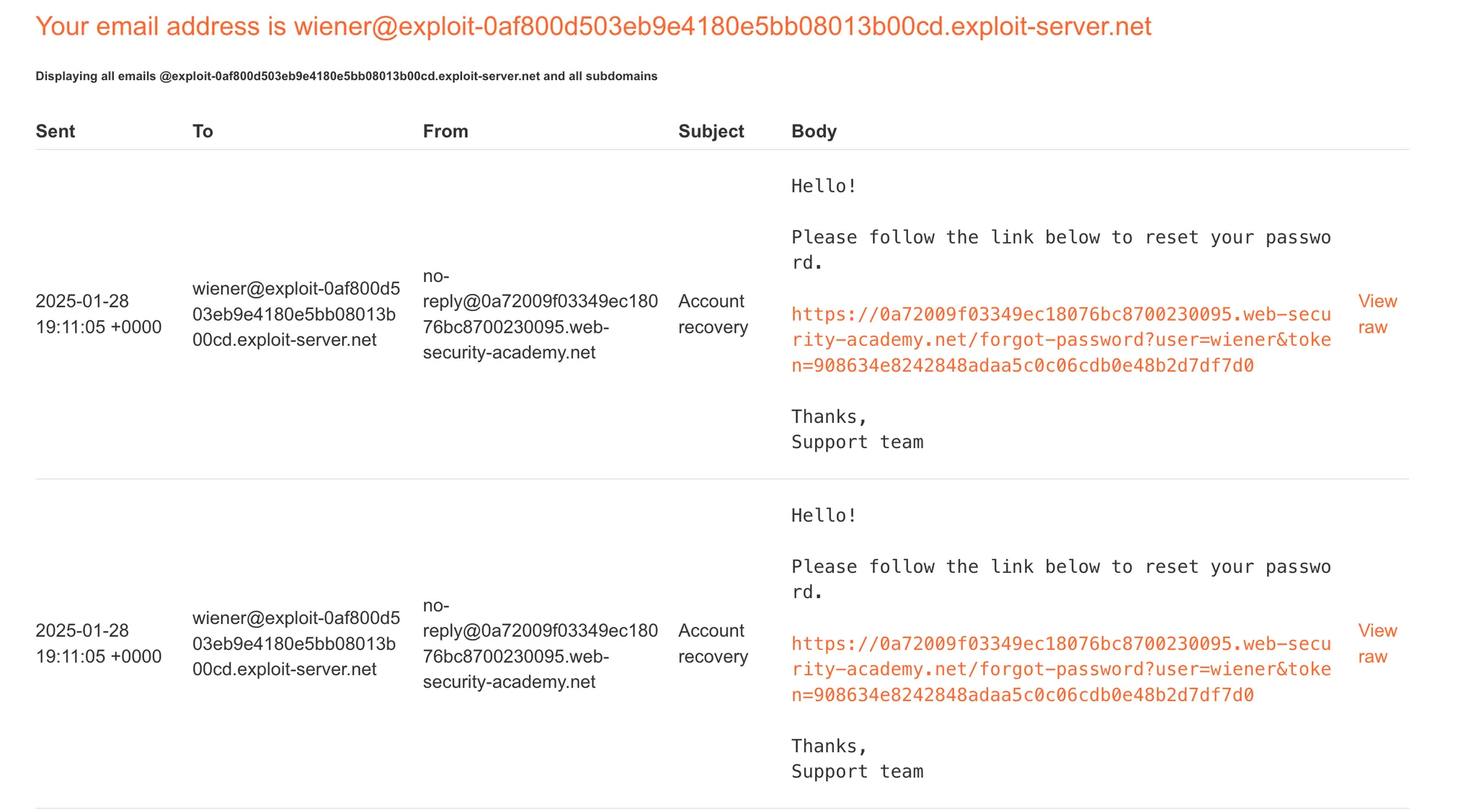Screen dimensions: 1476x812
Task: Select the second email's sent timestamp
Action: (98, 643)
